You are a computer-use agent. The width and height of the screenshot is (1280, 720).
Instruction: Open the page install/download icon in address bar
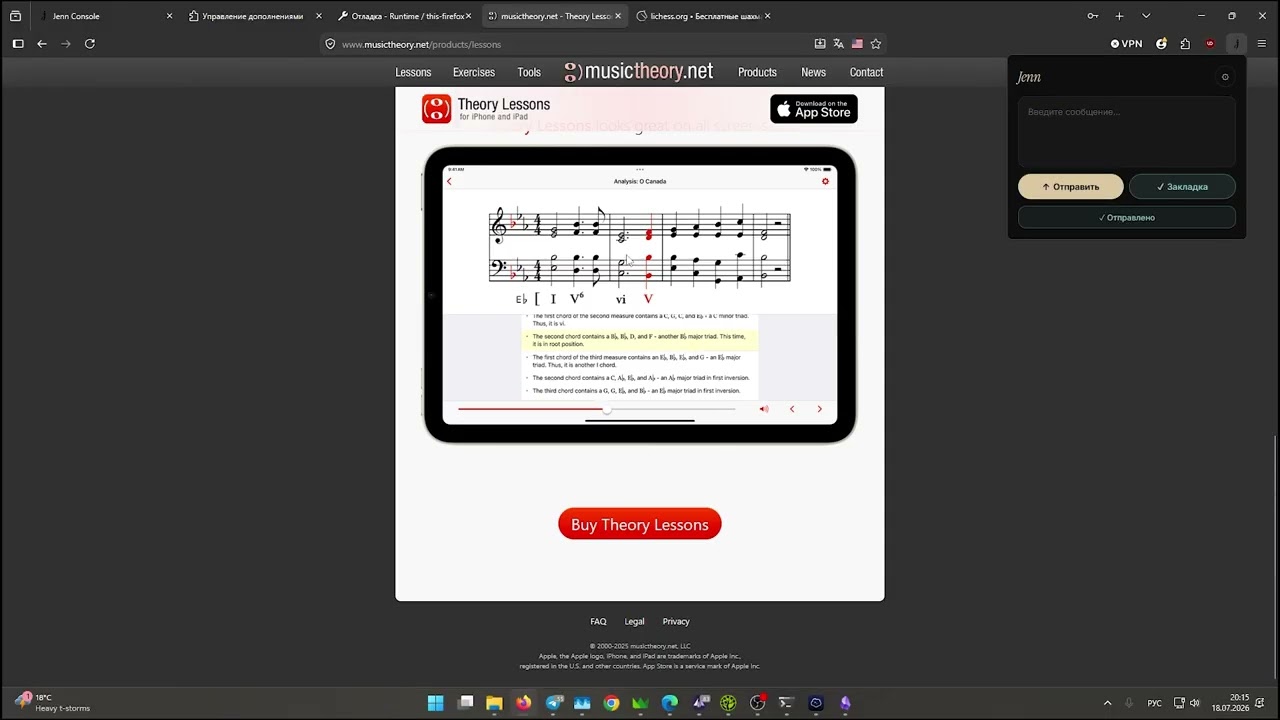click(x=820, y=44)
